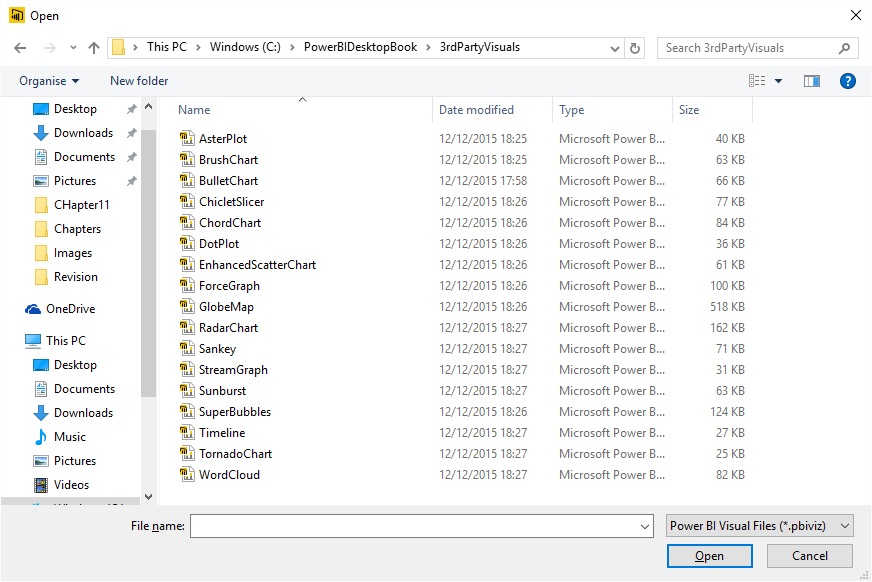Select Music under This PC
872x582 pixels.
click(x=60, y=437)
